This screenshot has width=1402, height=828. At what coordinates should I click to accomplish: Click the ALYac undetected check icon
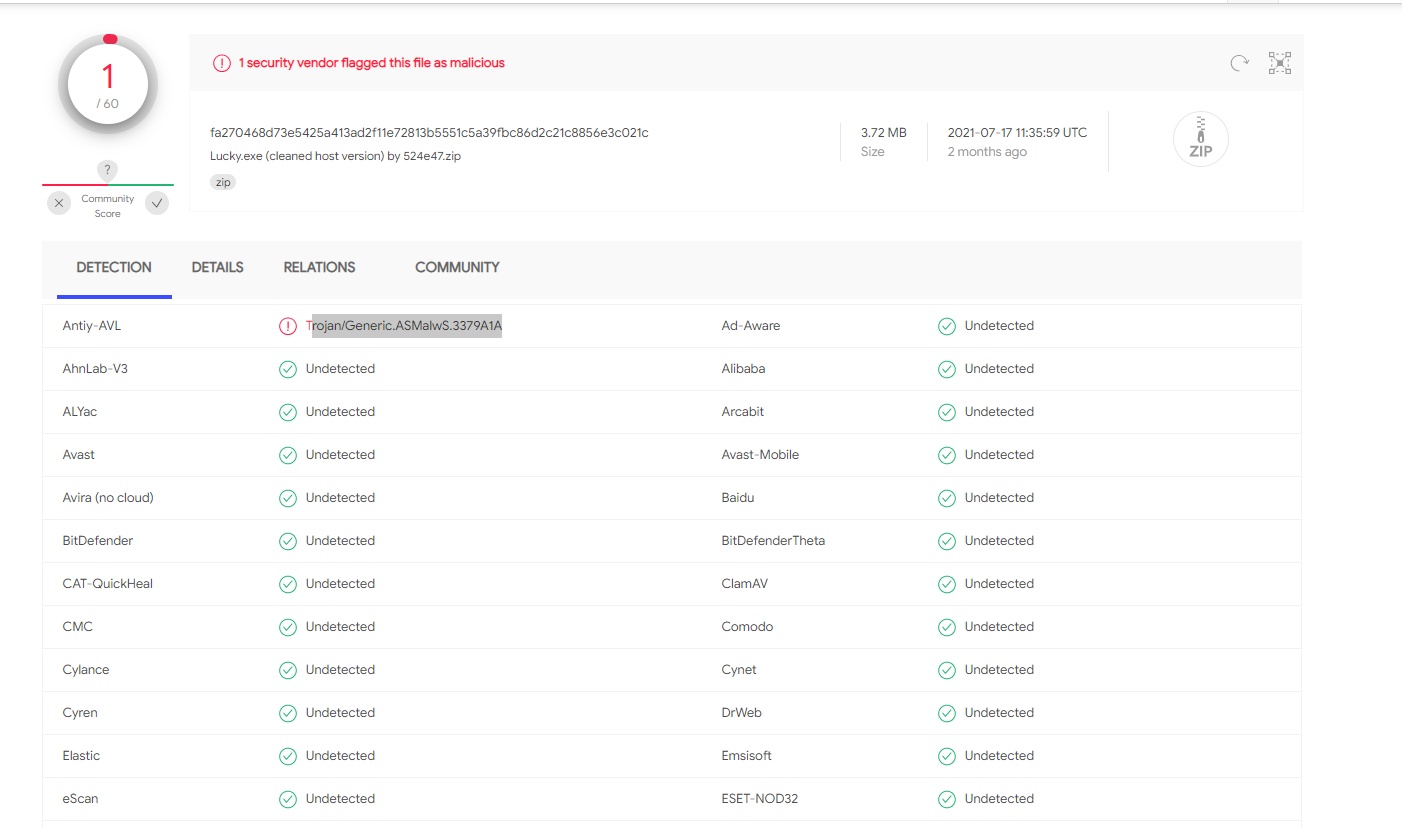(288, 412)
